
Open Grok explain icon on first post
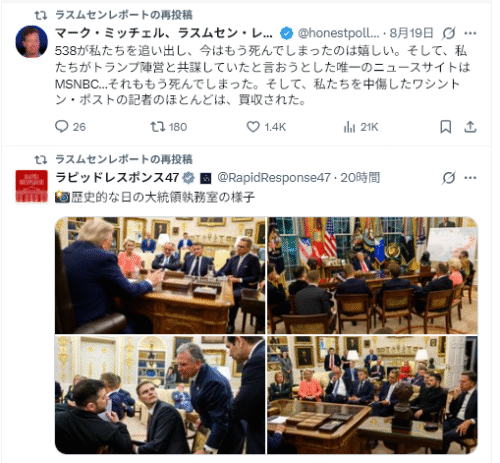449,33
